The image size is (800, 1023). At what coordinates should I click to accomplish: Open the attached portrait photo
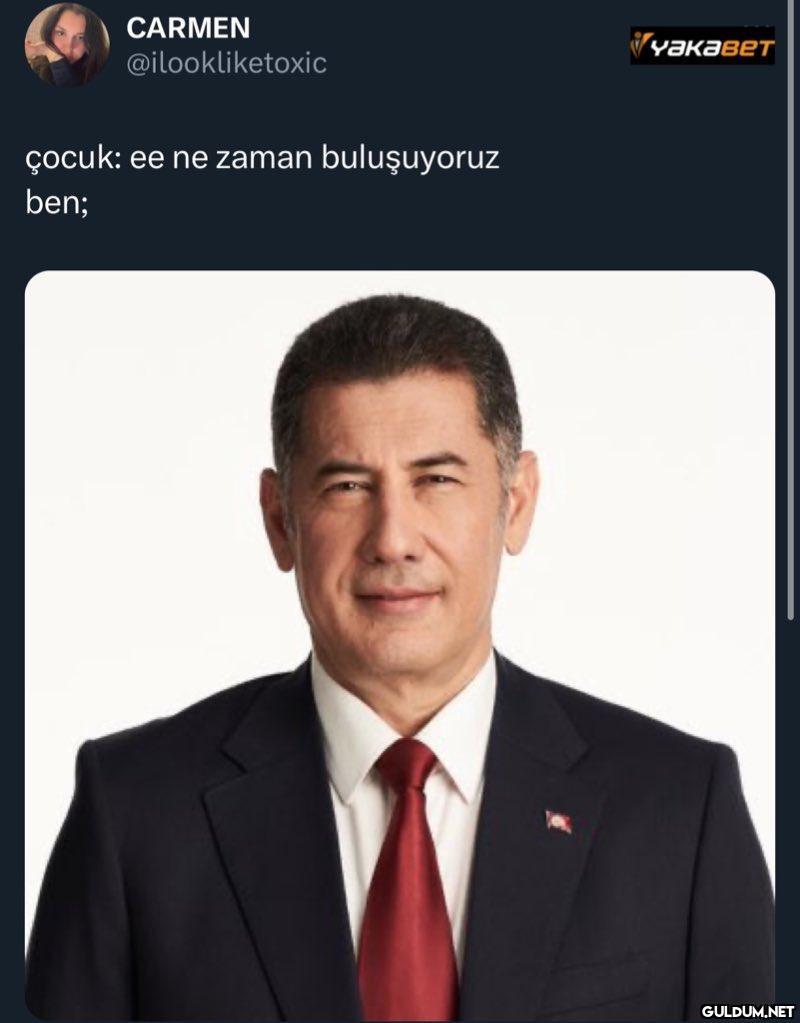point(399,646)
